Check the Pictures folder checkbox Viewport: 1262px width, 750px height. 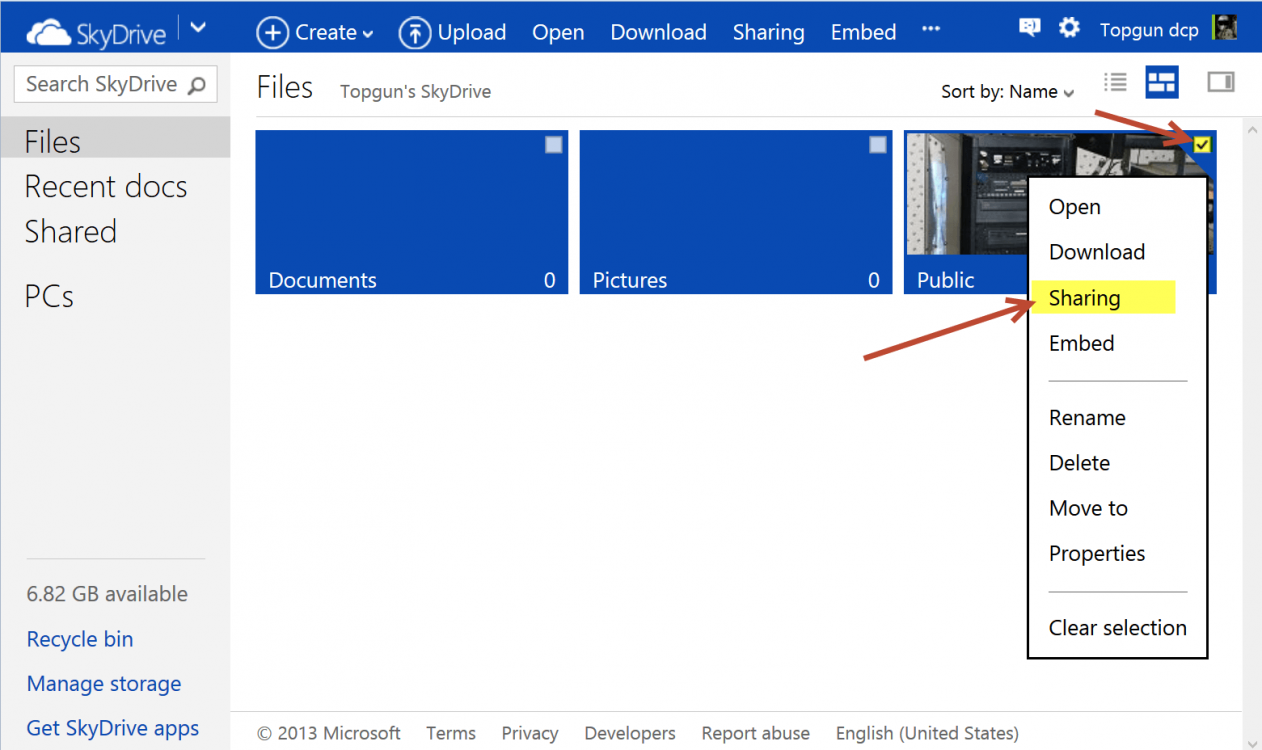(878, 145)
